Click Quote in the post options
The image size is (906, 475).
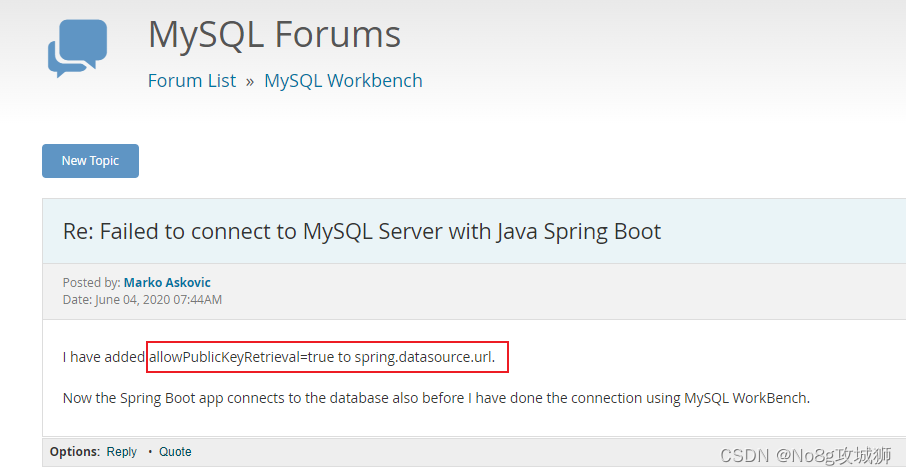point(175,452)
